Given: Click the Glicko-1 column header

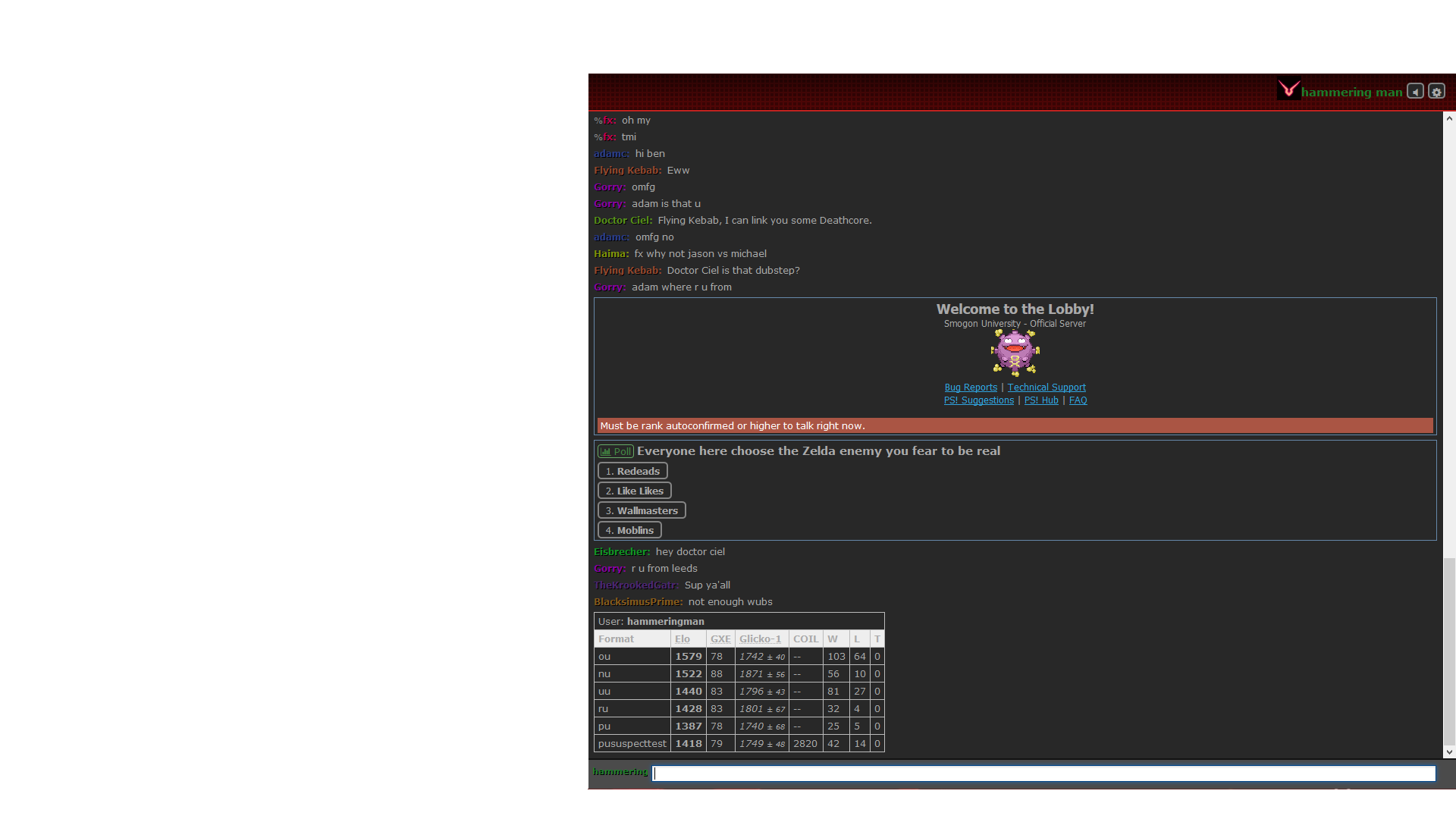Looking at the screenshot, I should (x=760, y=639).
